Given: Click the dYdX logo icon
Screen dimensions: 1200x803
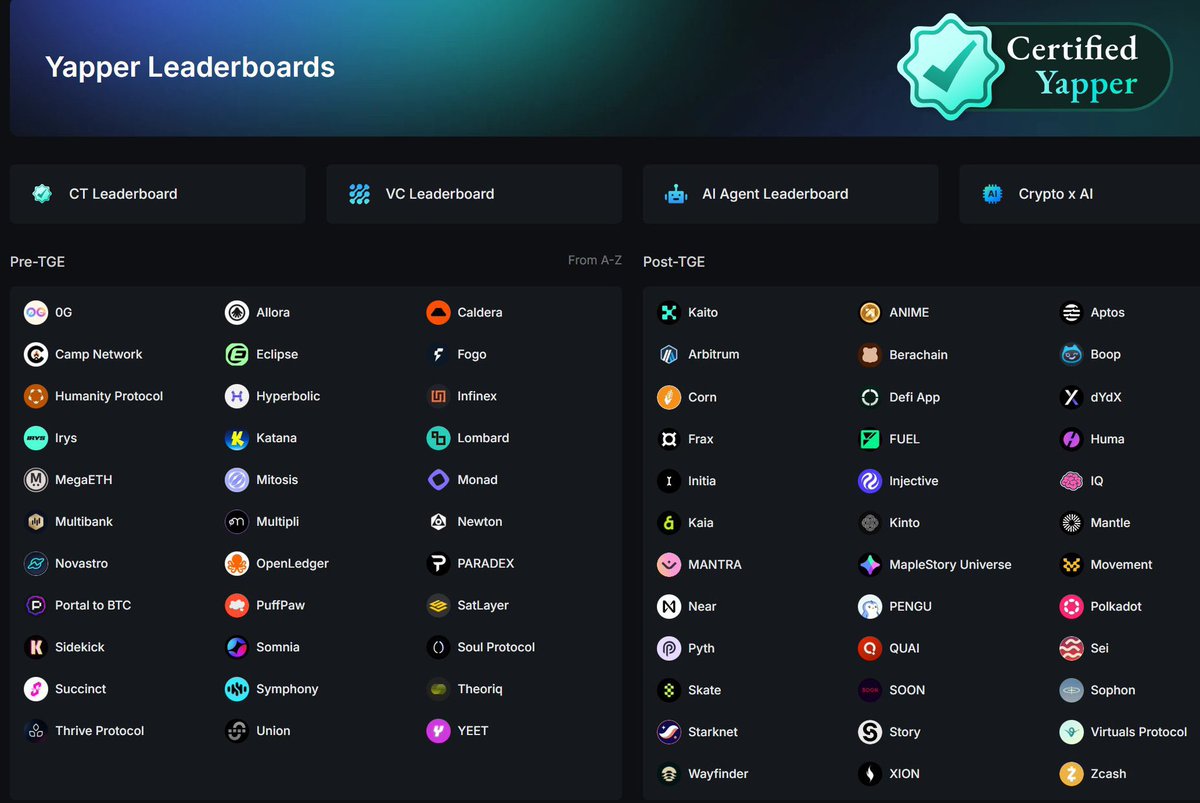Looking at the screenshot, I should [1072, 397].
